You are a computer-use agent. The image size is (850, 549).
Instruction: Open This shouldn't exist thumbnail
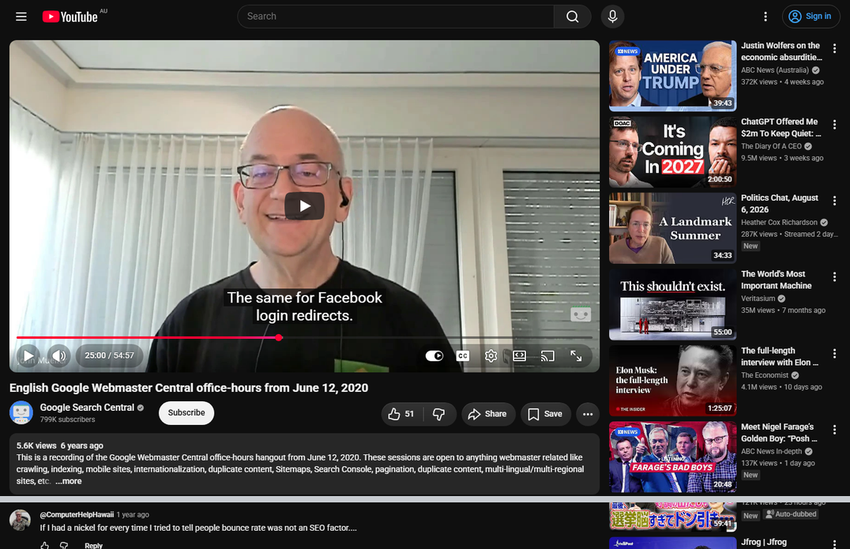point(673,305)
